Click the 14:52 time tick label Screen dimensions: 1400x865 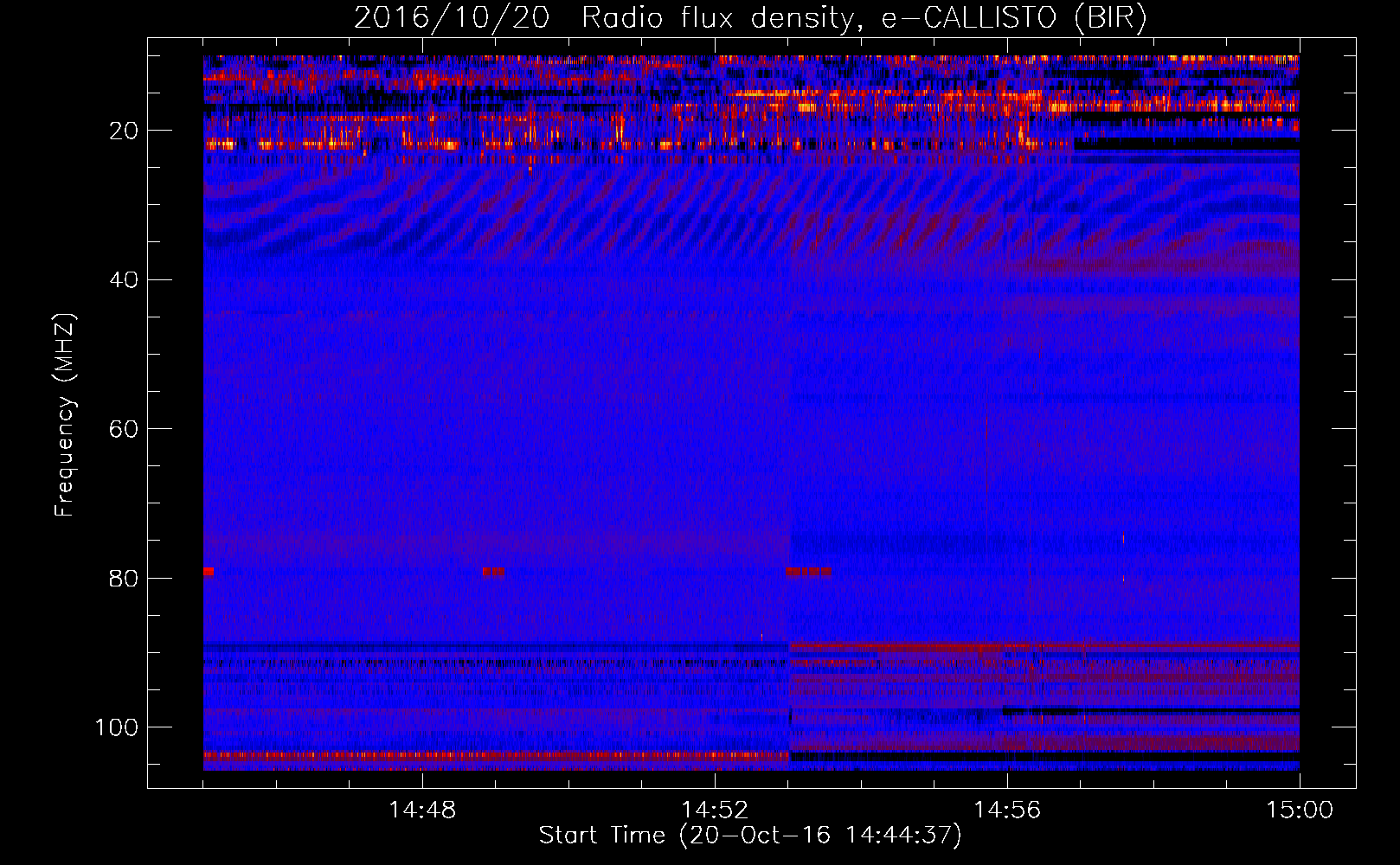[715, 811]
